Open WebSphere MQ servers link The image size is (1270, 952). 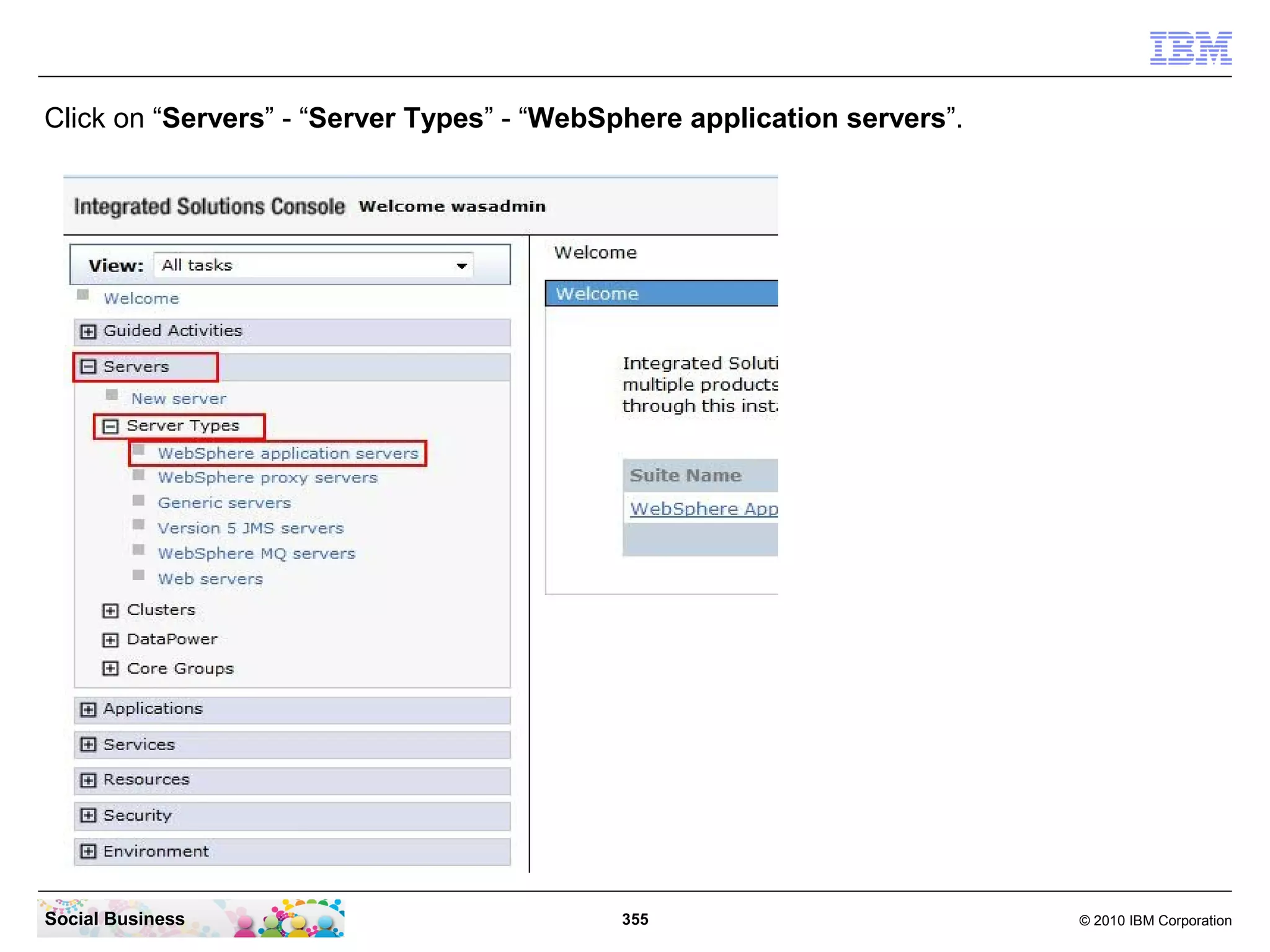coord(257,554)
